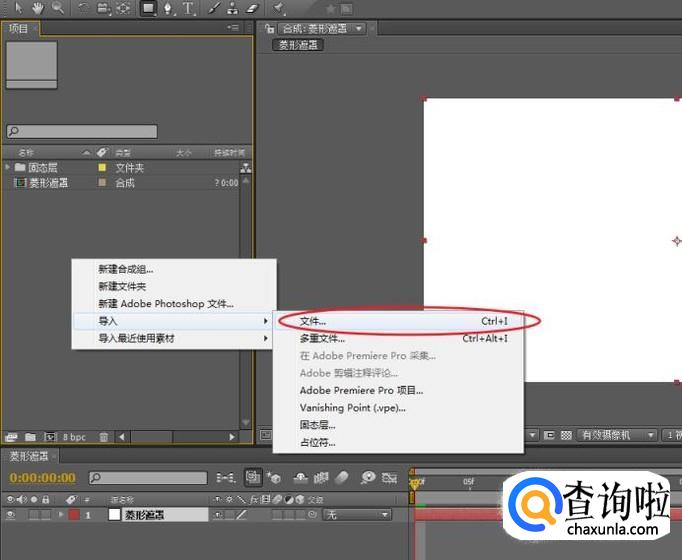Click the 0:00:00:00 timecode display

point(42,478)
